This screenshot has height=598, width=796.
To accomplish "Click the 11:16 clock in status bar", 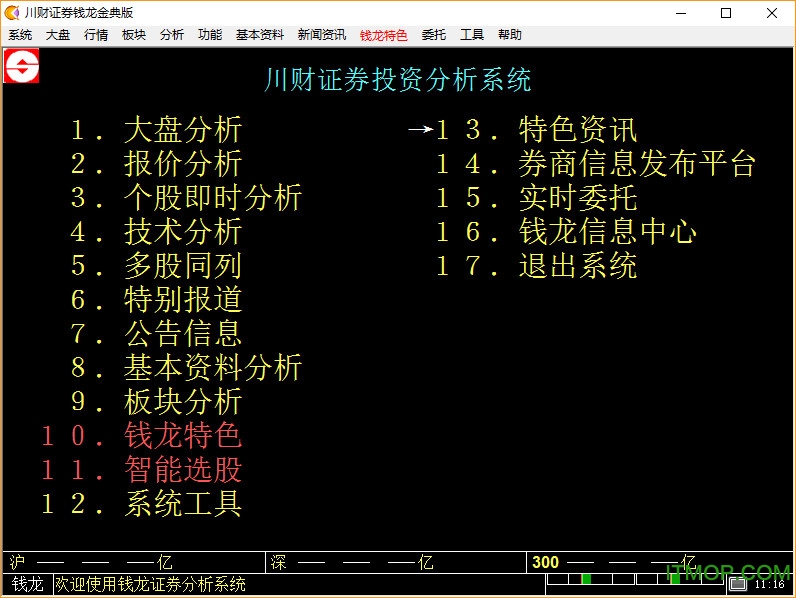I will (x=770, y=585).
